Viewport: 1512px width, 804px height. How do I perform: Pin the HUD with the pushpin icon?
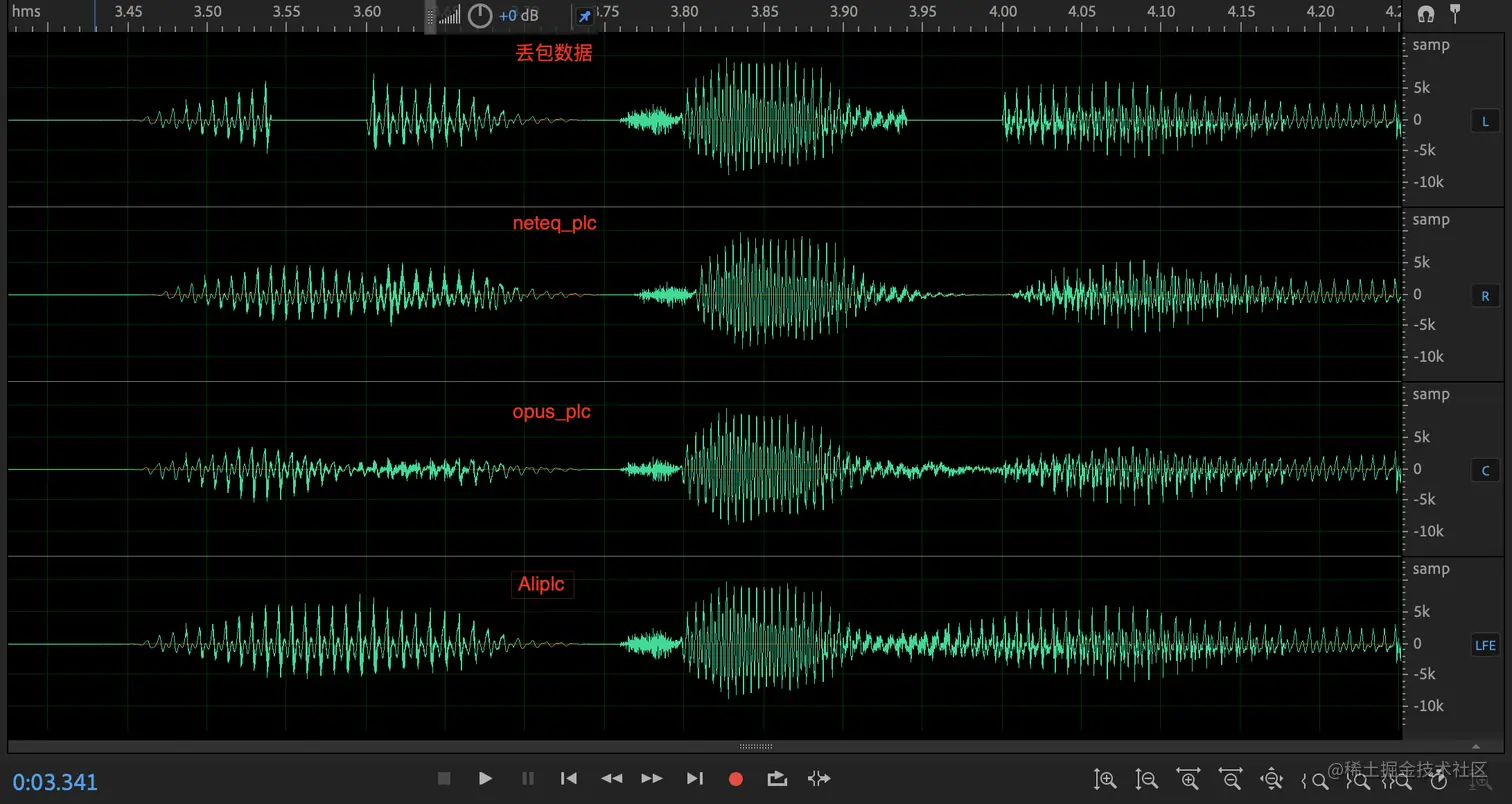585,16
